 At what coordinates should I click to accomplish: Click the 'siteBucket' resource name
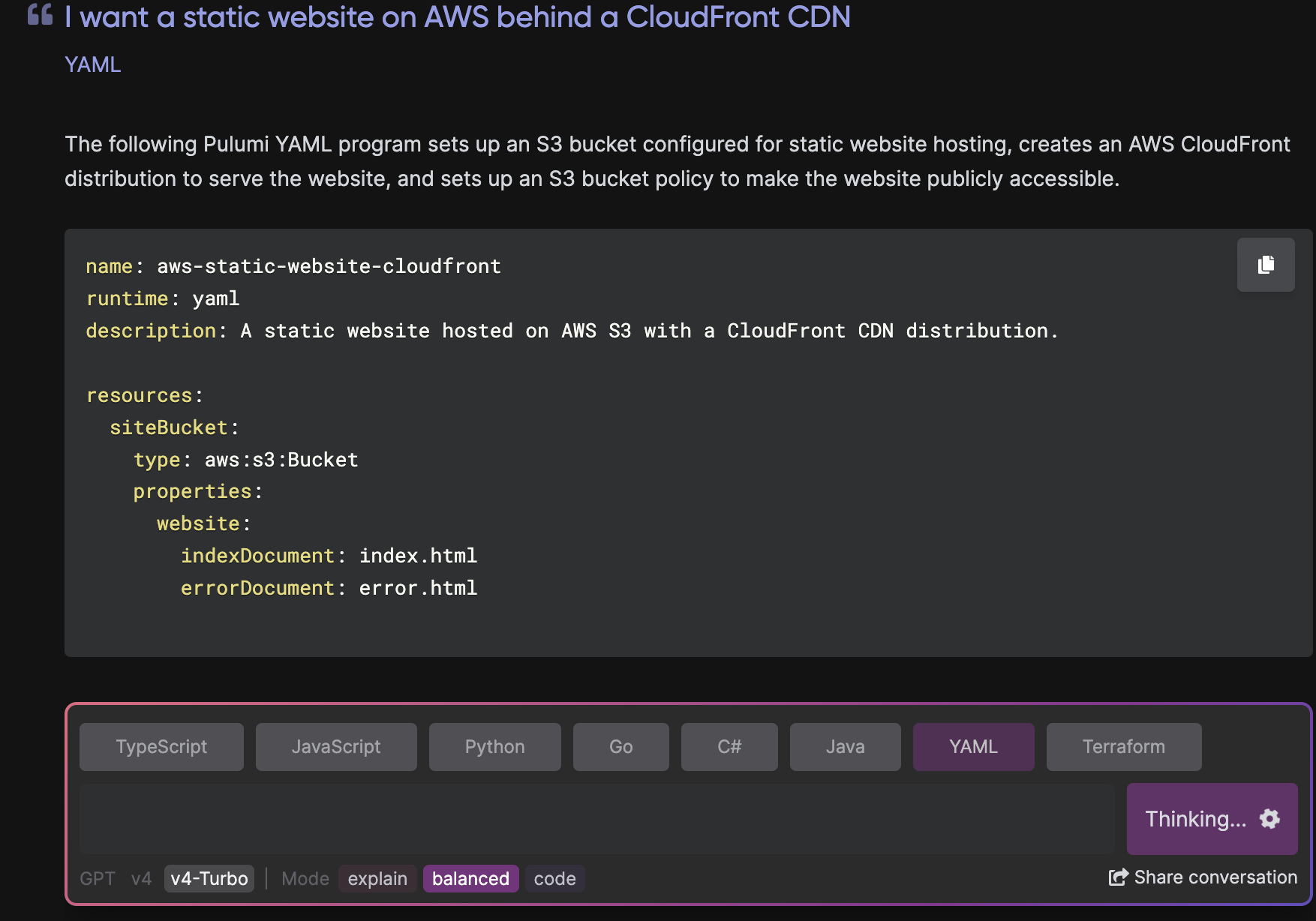point(169,427)
